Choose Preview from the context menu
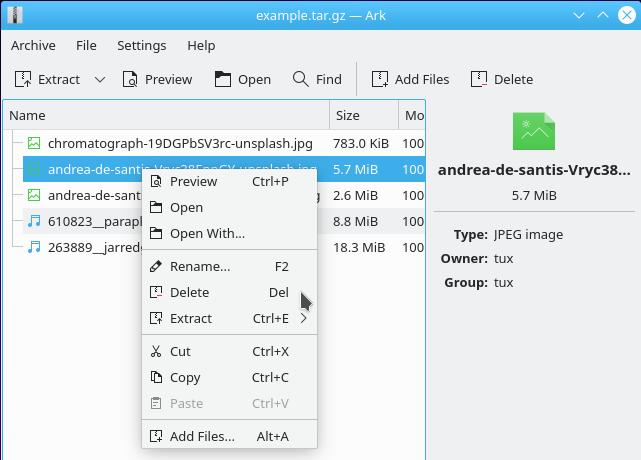Screen dimensions: 641x460 193,181
